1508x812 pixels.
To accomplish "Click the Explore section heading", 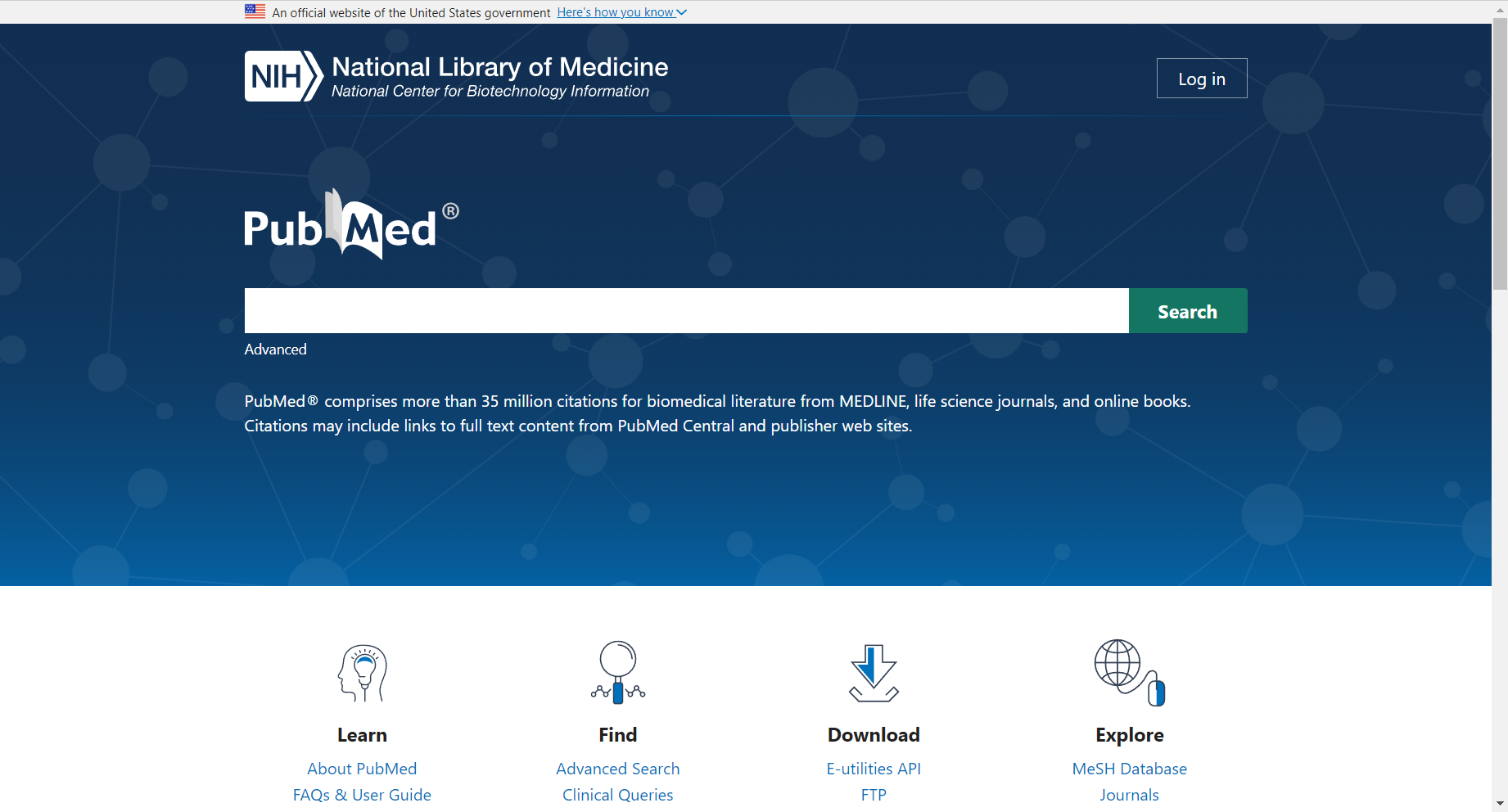I will (x=1130, y=735).
